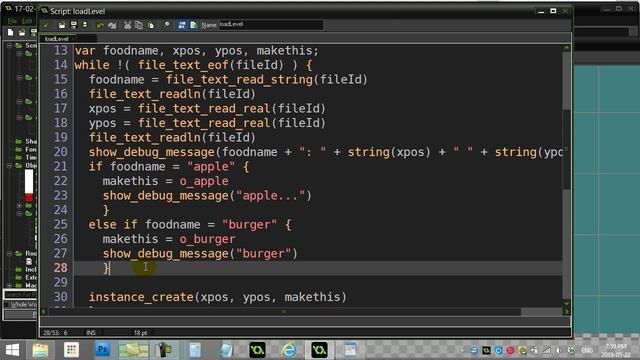640x360 pixels.
Task: Open Internet Explorer from the taskbar
Action: pos(289,350)
